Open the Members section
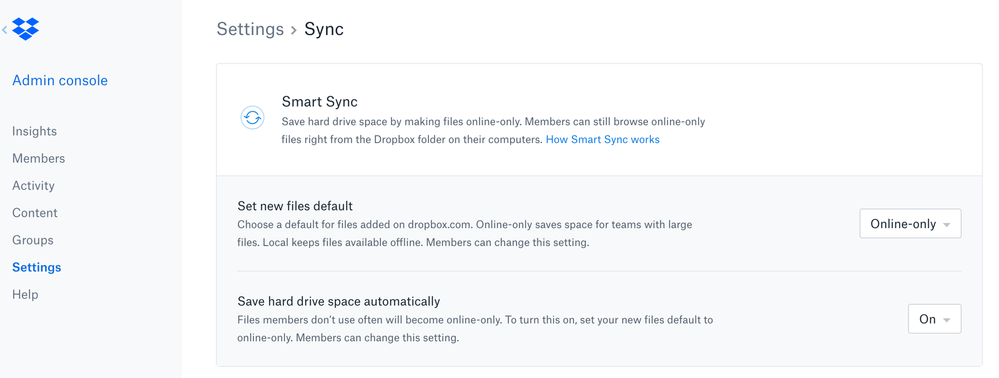 [x=38, y=158]
